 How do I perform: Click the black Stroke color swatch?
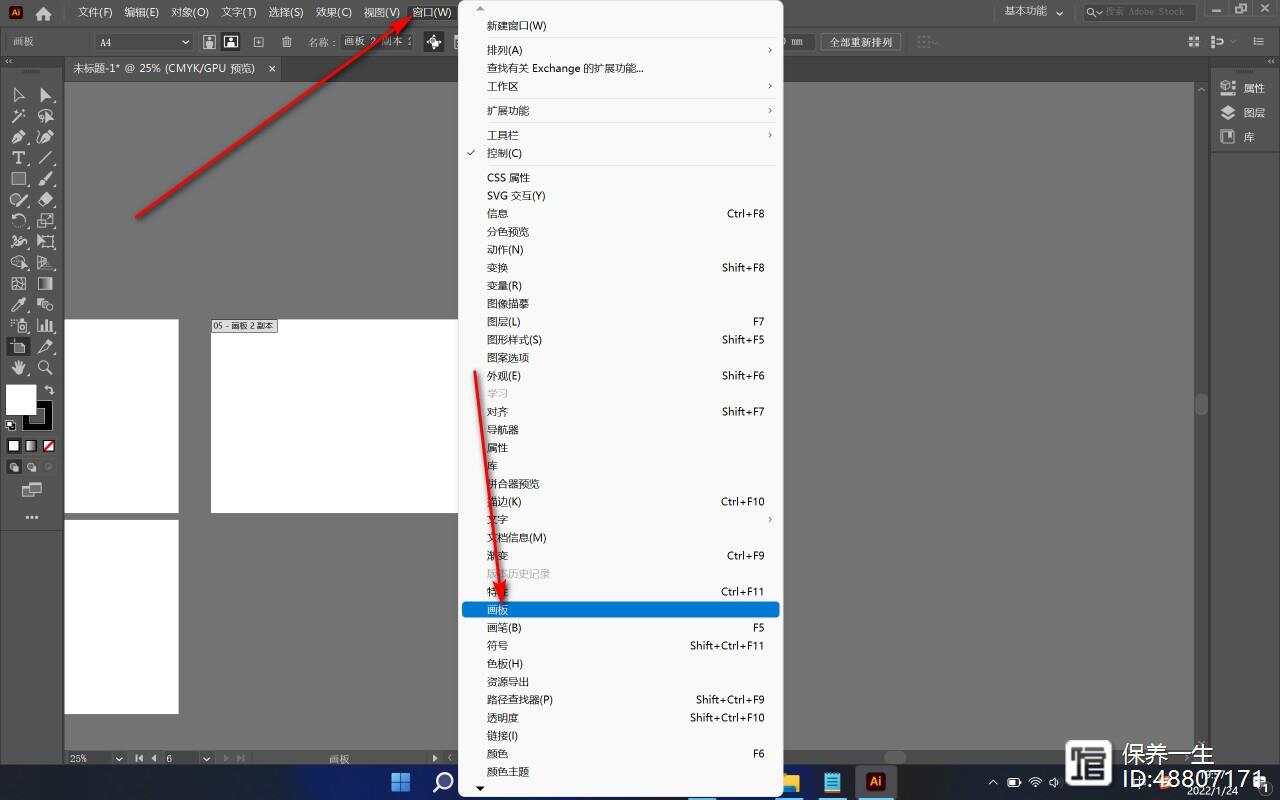click(38, 415)
